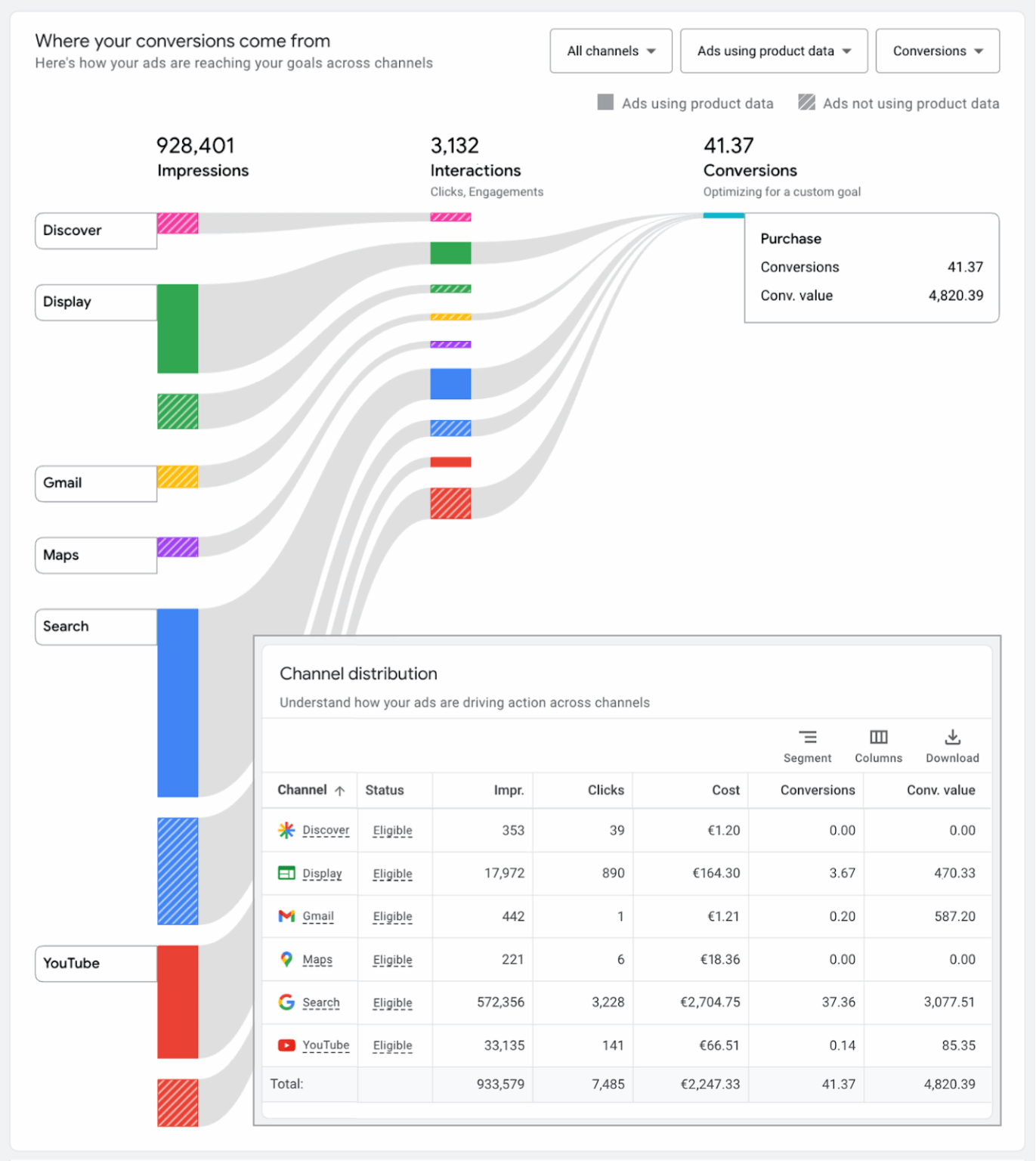
Task: Click the Discover channel icon in the table
Action: point(286,830)
